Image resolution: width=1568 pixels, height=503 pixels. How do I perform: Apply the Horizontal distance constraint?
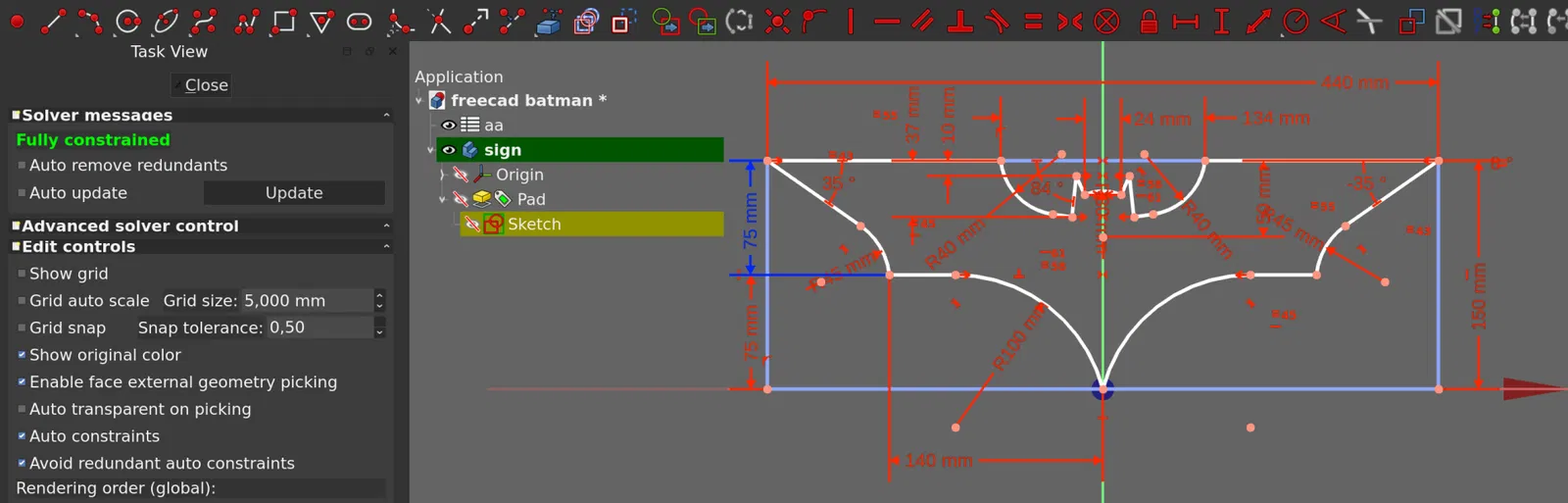click(x=1186, y=21)
